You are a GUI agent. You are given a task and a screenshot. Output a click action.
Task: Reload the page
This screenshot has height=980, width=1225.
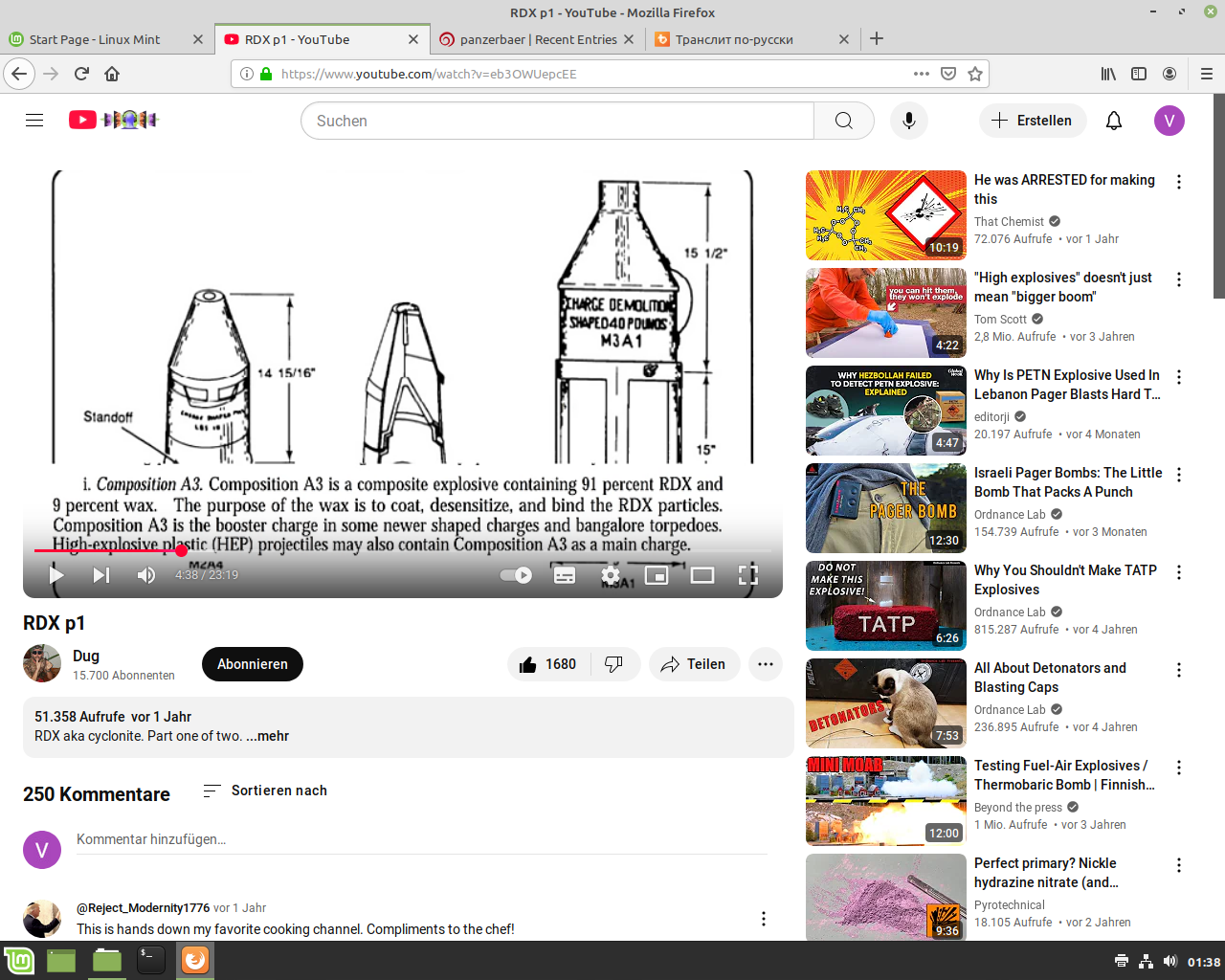pos(81,74)
